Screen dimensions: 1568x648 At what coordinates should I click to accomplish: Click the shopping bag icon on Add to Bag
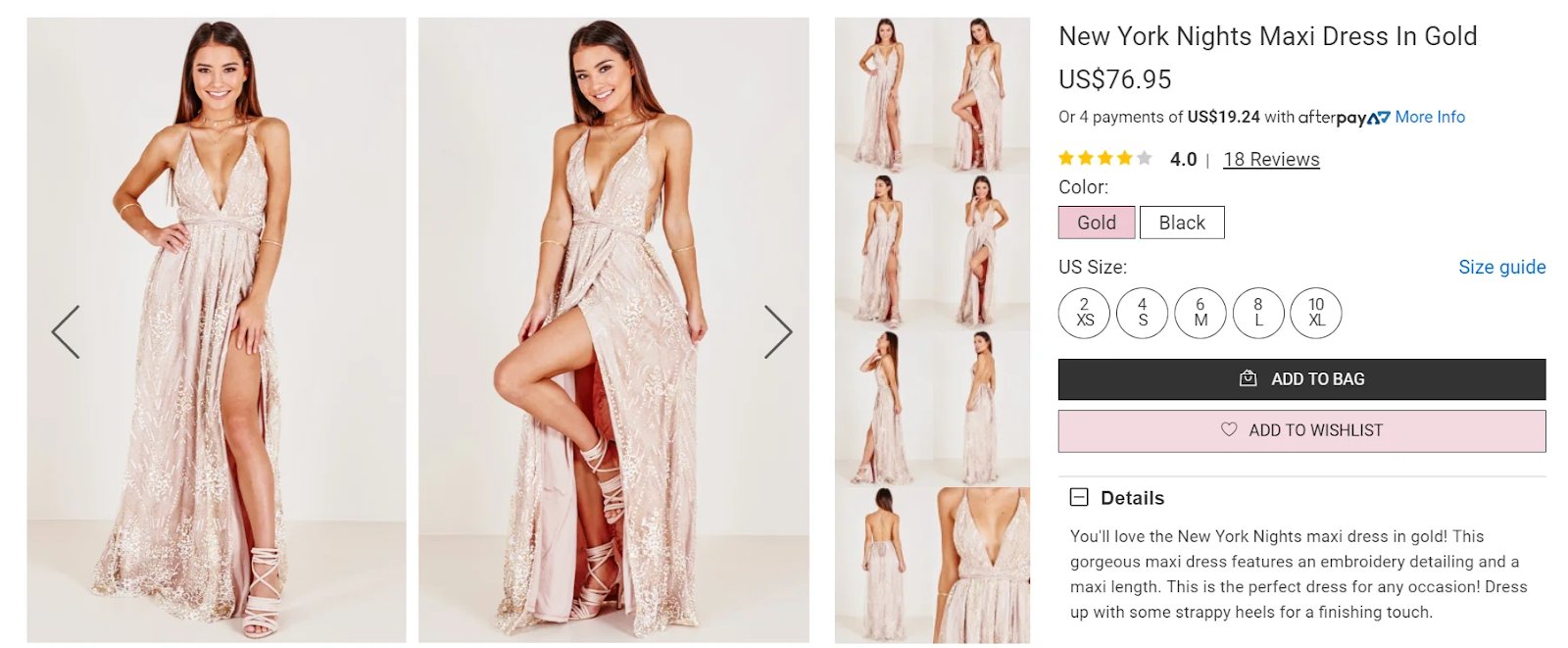tap(1248, 378)
